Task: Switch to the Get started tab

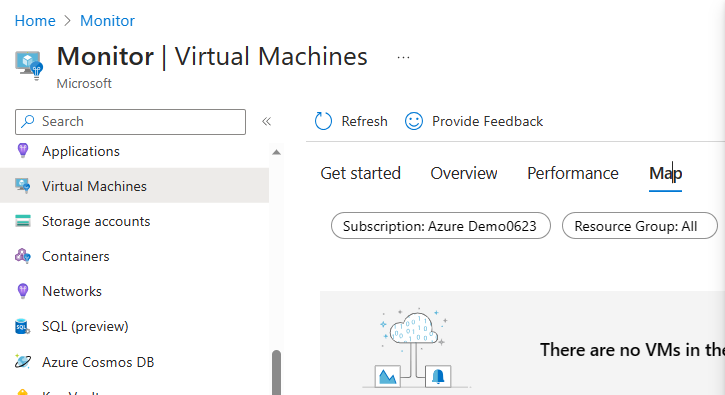Action: [x=361, y=173]
